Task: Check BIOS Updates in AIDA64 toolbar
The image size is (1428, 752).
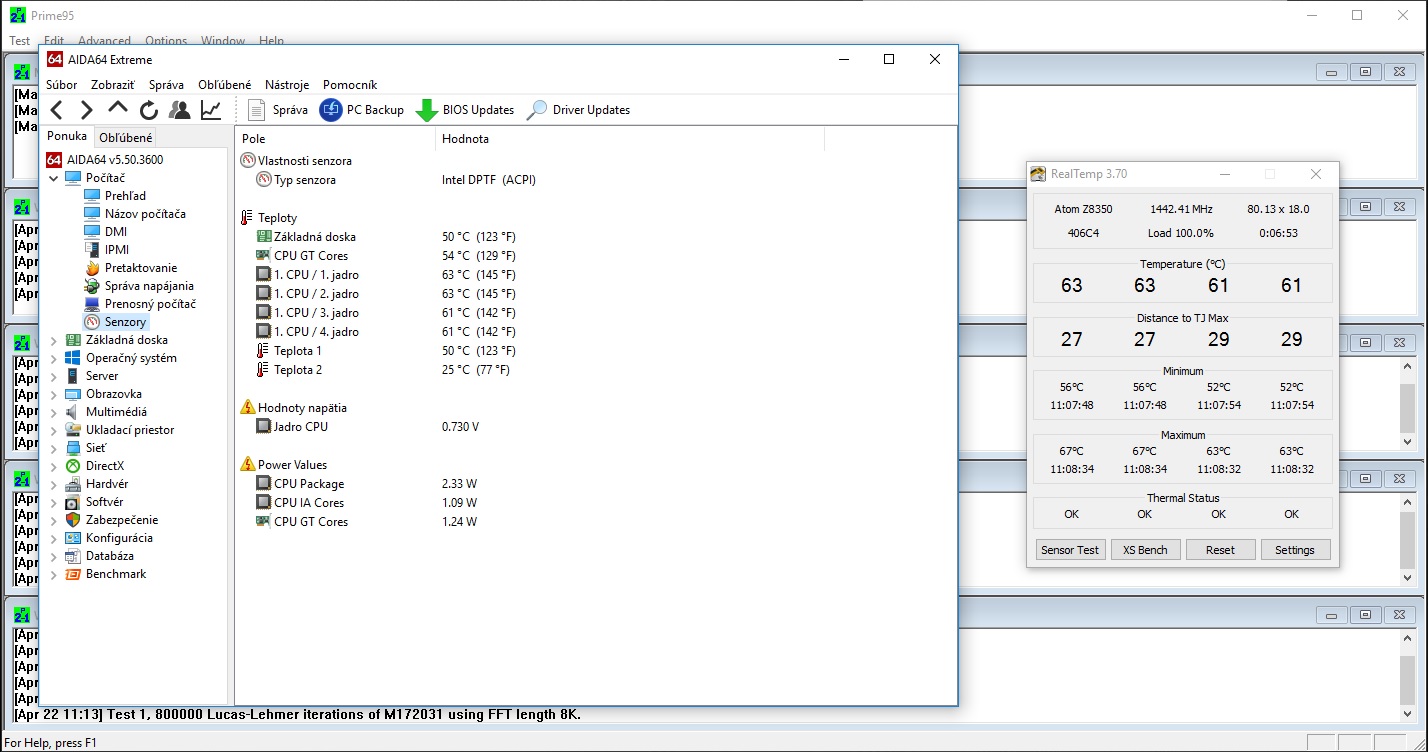Action: (465, 110)
